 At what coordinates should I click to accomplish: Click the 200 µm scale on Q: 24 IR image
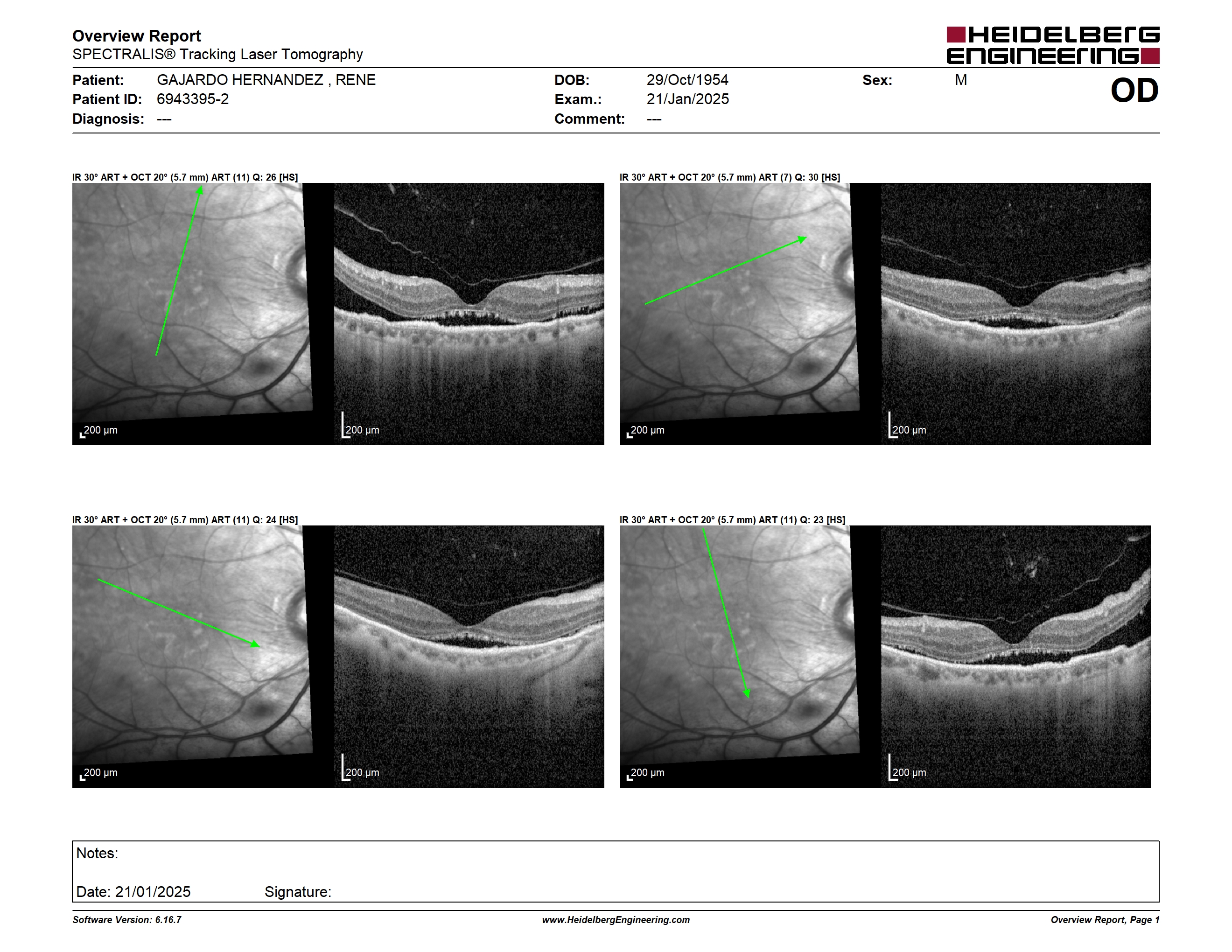pyautogui.click(x=99, y=773)
